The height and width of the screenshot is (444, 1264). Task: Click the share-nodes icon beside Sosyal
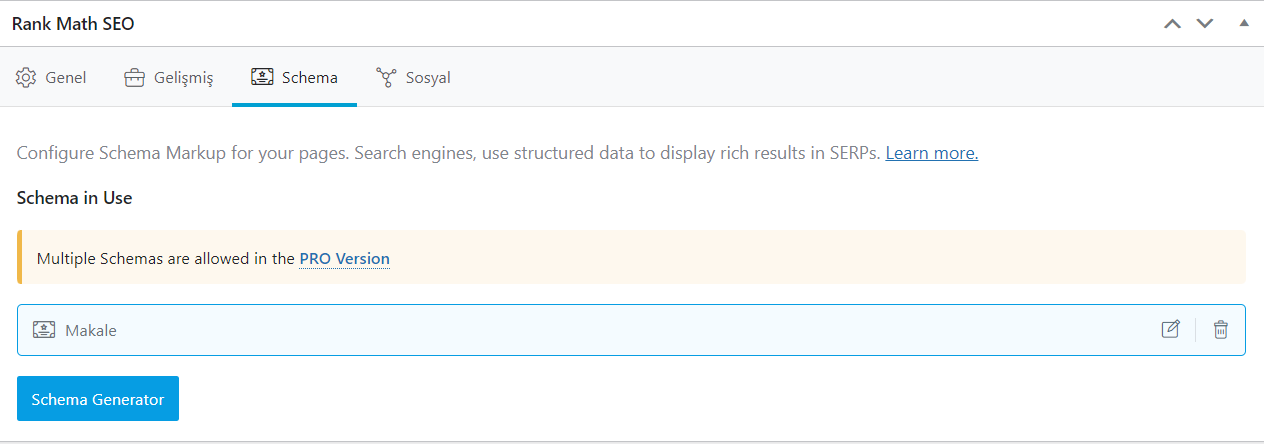coord(386,77)
